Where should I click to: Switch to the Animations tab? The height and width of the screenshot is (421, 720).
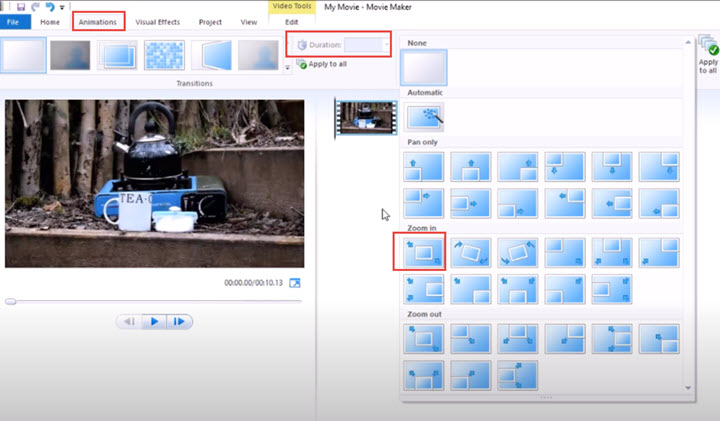97,22
